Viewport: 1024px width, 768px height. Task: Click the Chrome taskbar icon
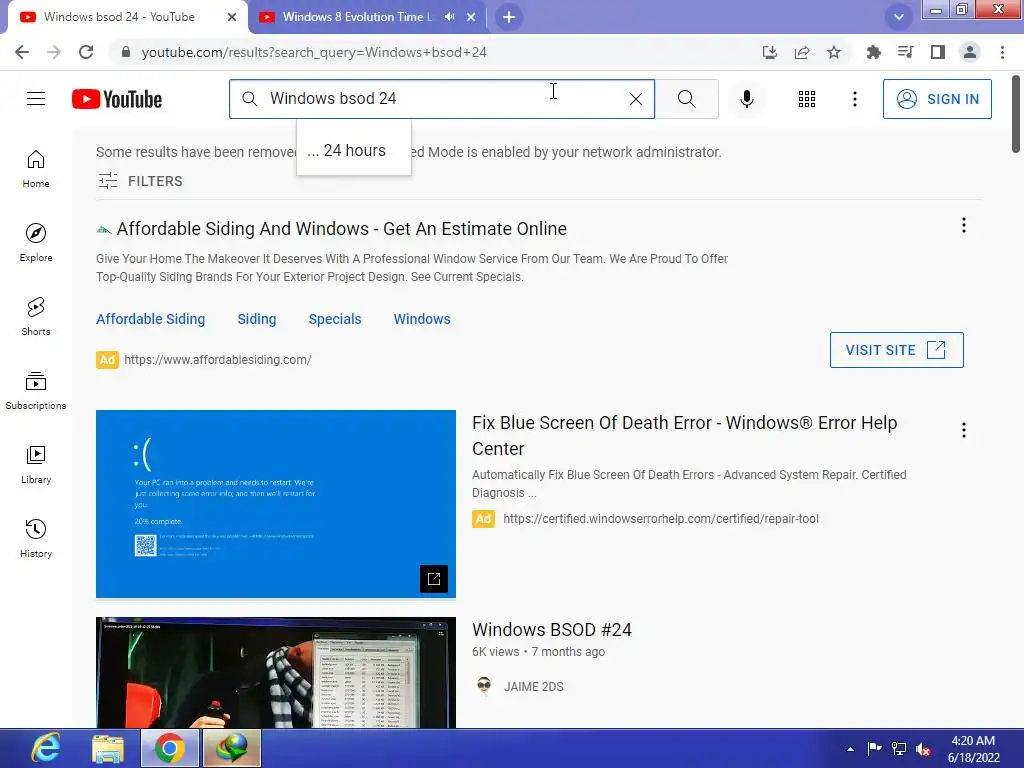[x=170, y=748]
